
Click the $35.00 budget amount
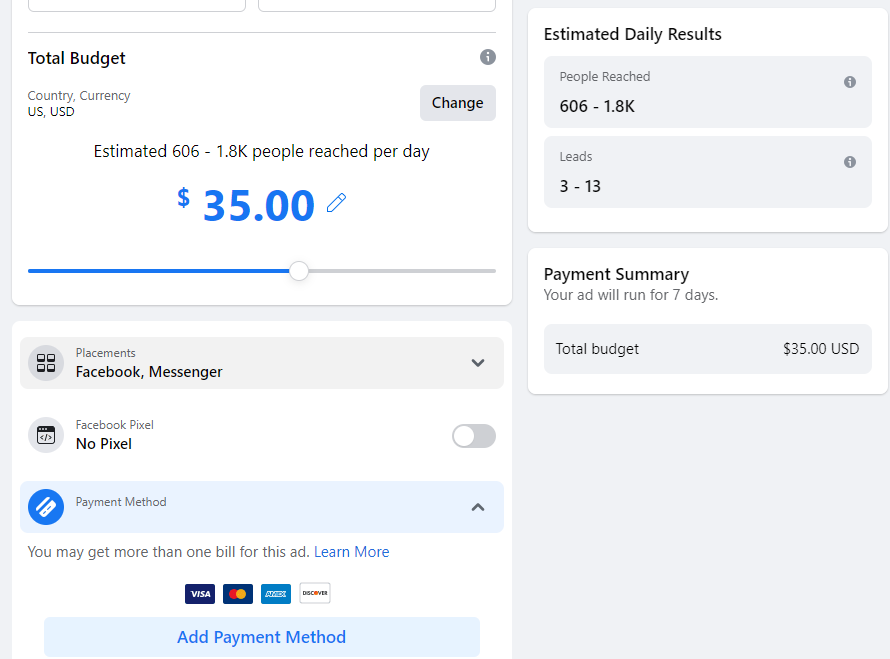click(x=258, y=205)
